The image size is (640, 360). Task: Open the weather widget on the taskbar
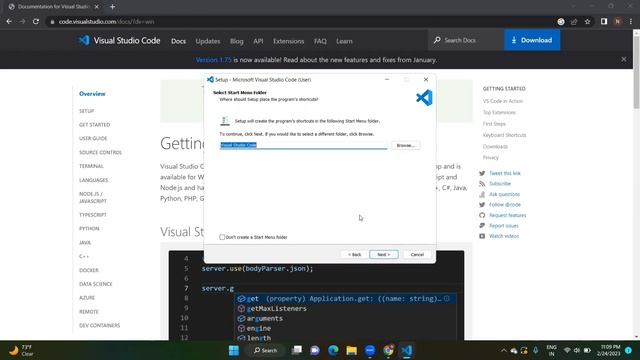click(x=21, y=350)
